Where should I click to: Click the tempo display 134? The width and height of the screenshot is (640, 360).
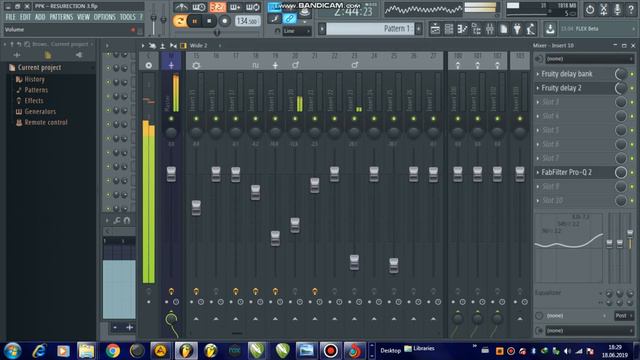[247, 21]
